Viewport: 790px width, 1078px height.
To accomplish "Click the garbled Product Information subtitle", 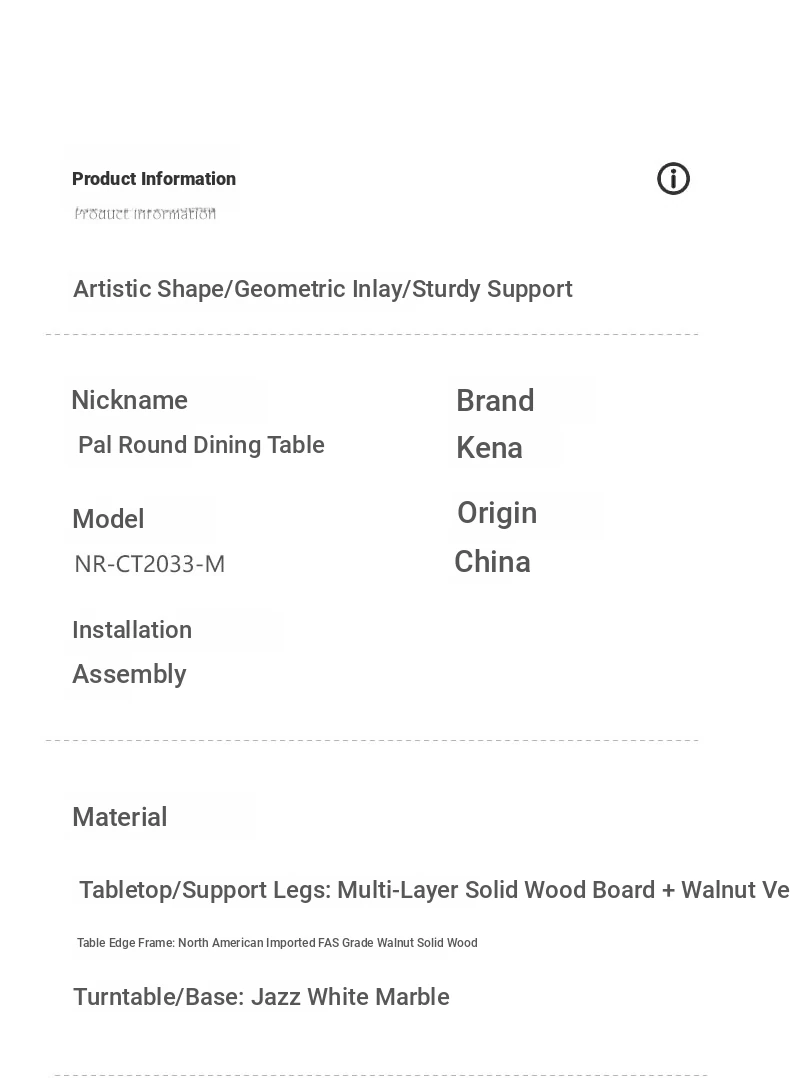I will pos(145,213).
